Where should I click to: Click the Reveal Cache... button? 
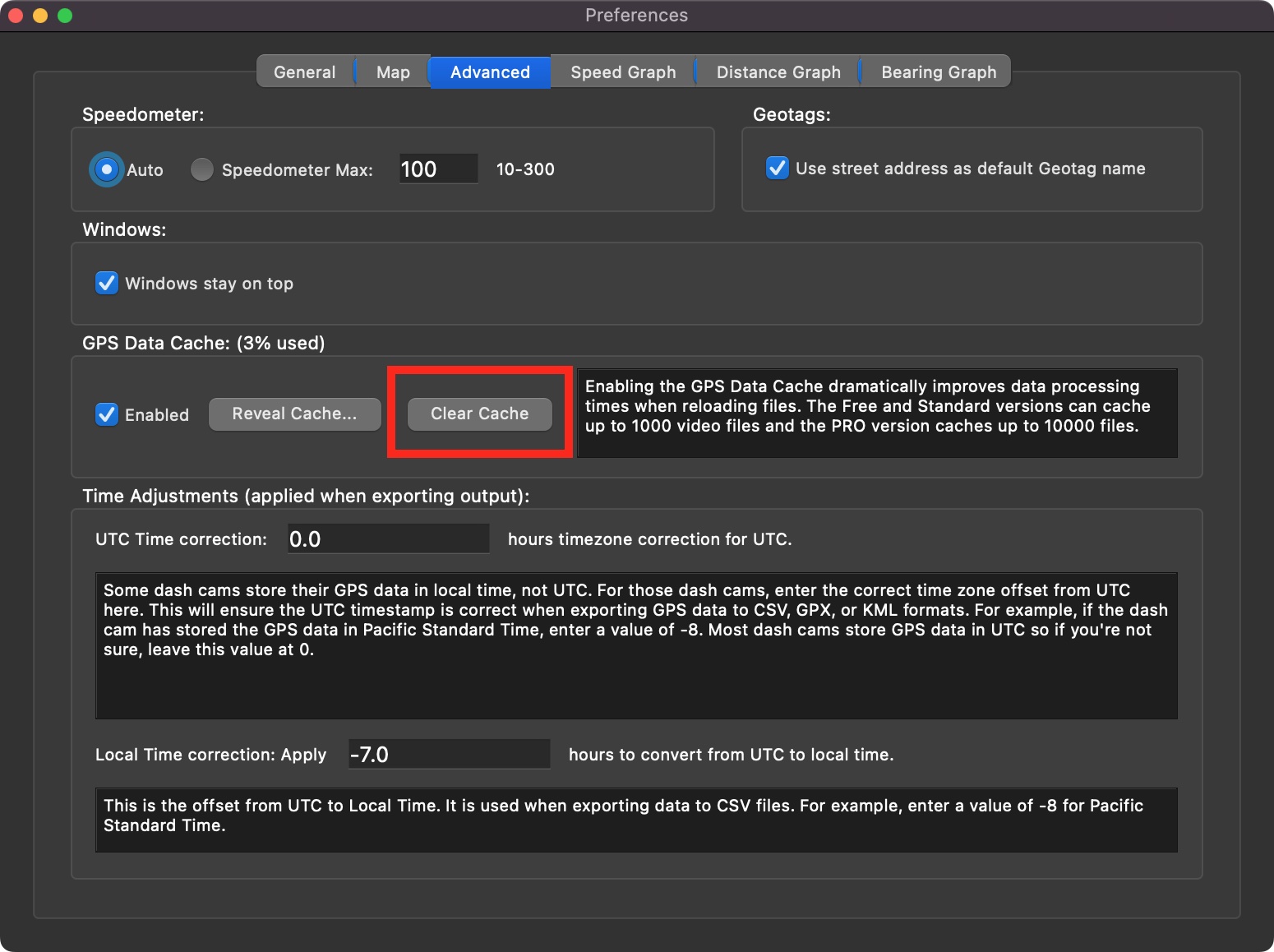pos(294,414)
